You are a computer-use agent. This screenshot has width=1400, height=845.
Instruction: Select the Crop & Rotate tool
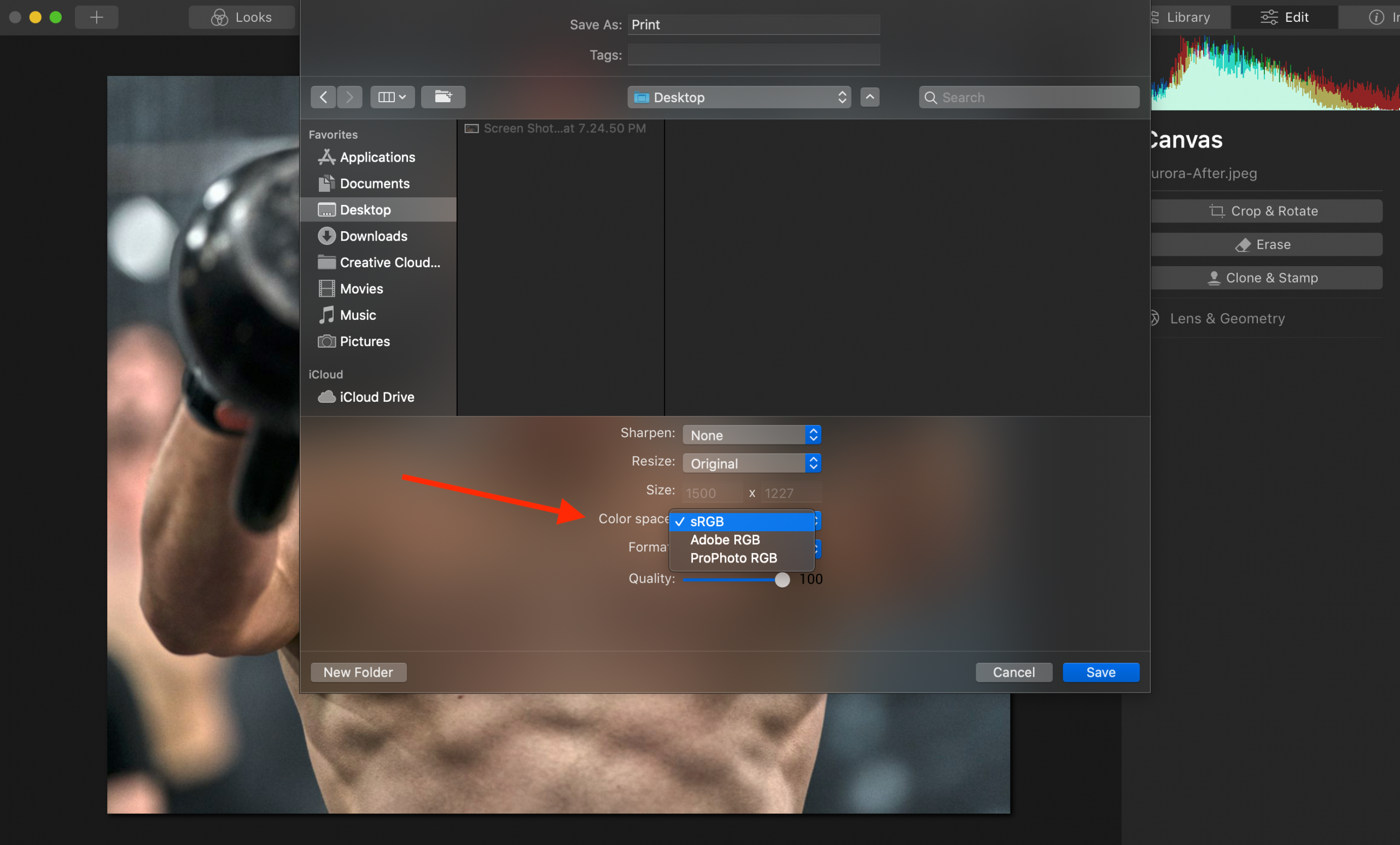coord(1265,210)
